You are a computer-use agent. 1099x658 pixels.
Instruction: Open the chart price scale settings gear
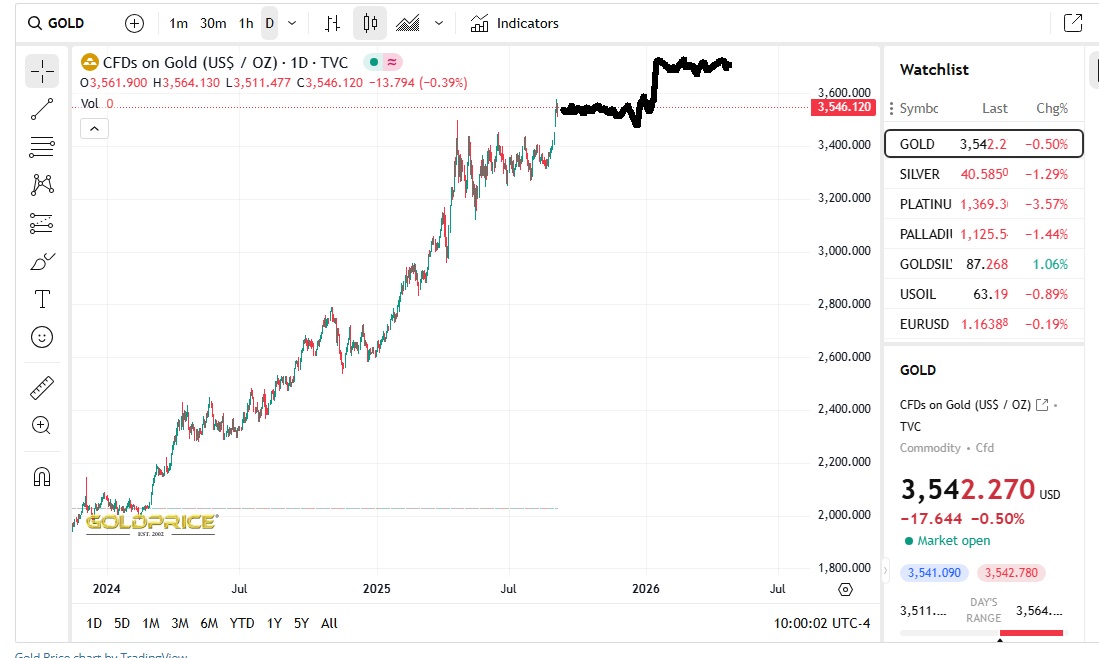pyautogui.click(x=845, y=589)
